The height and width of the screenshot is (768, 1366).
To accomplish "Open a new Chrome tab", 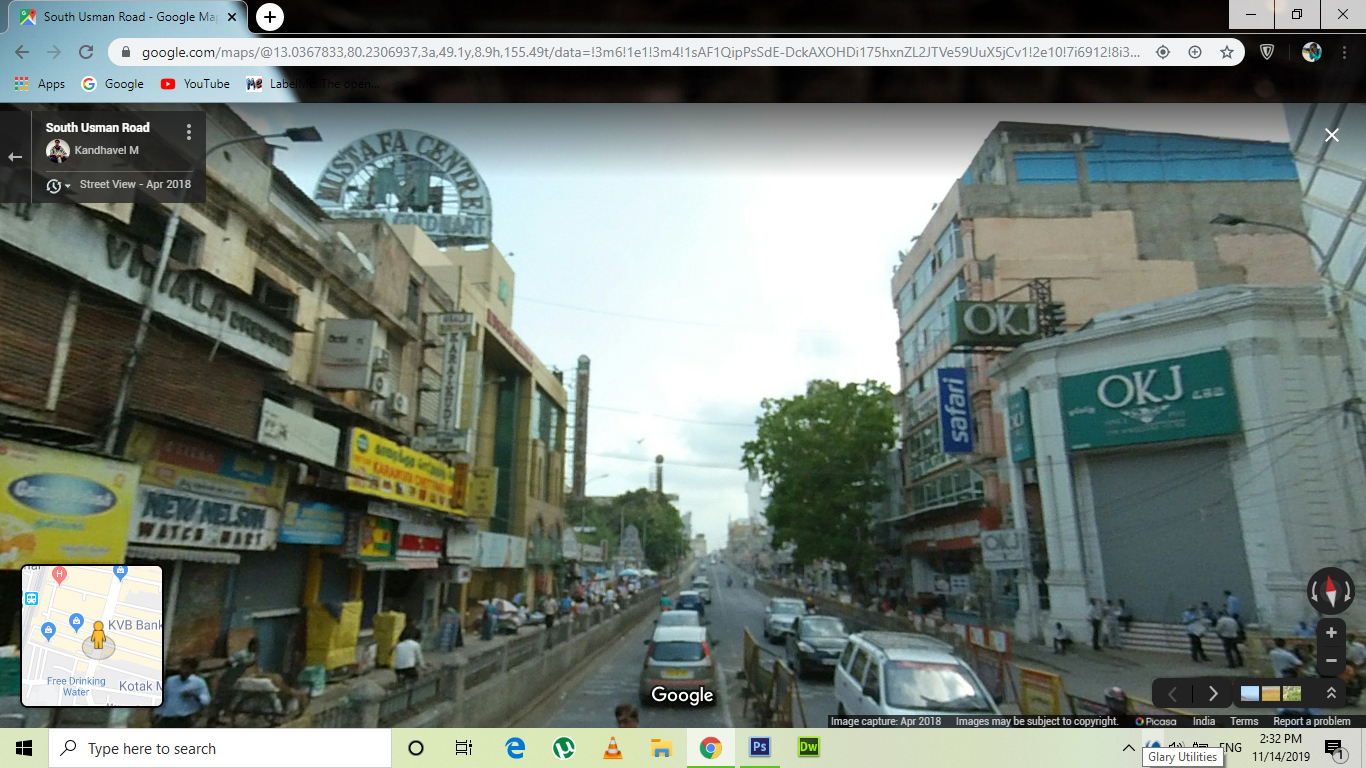I will (x=270, y=17).
